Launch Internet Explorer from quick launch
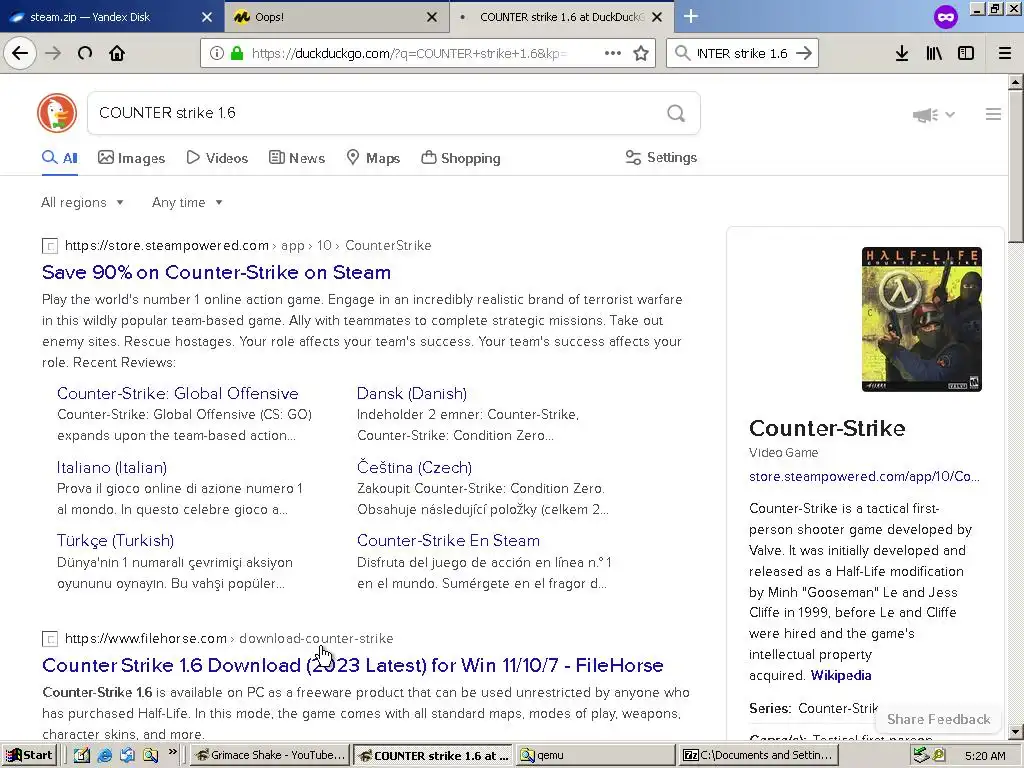 tap(104, 756)
